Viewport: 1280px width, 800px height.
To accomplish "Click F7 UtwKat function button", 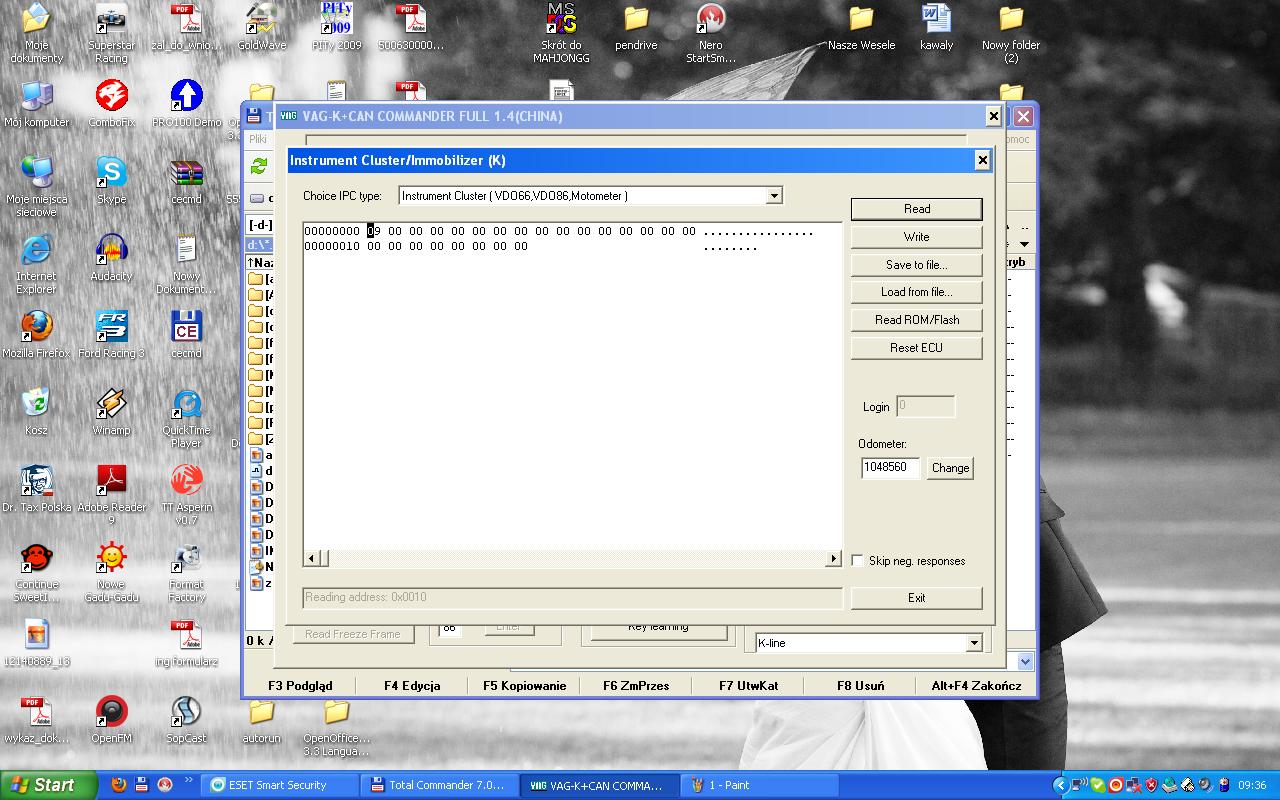I will point(748,686).
